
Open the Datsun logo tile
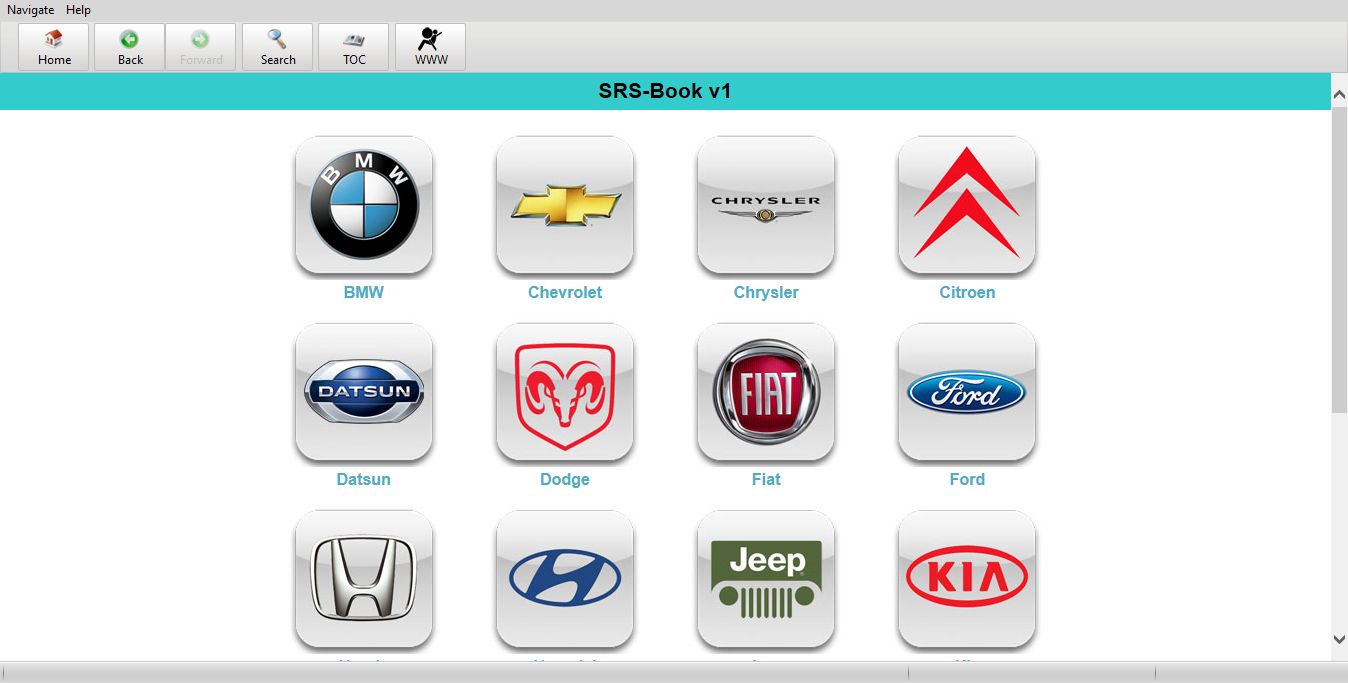point(364,392)
